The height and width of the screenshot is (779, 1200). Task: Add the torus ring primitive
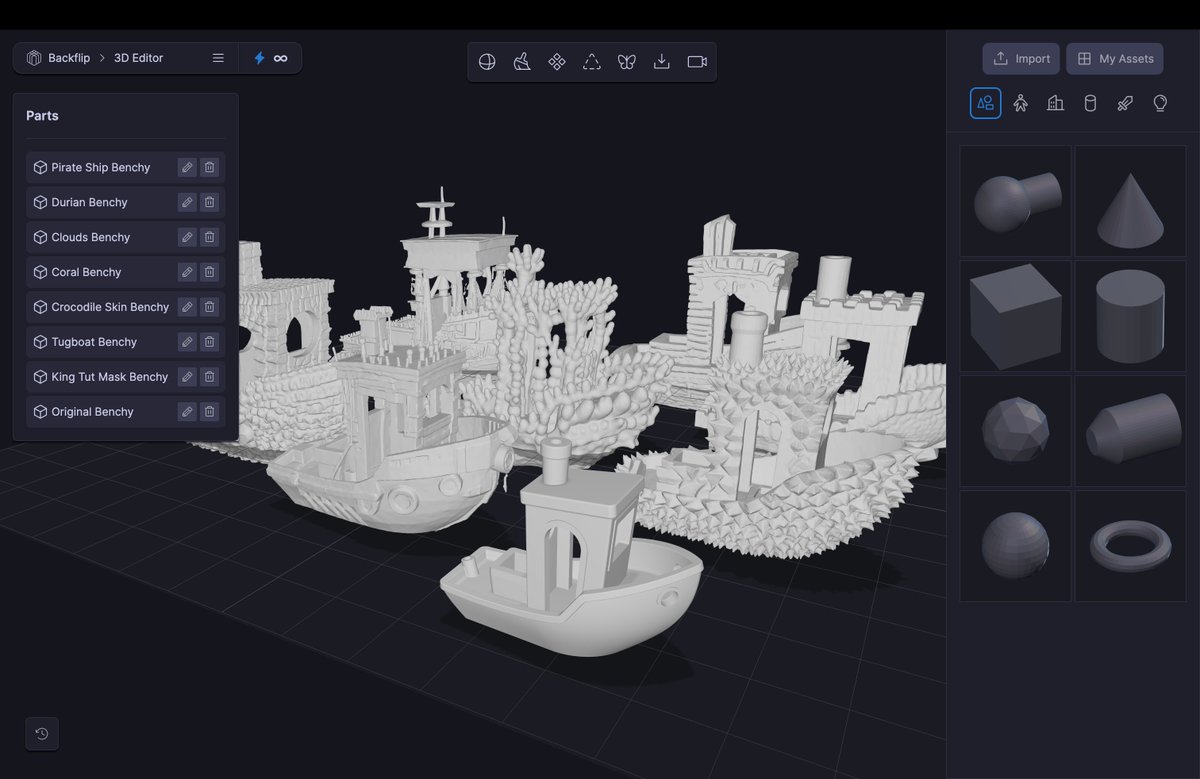pyautogui.click(x=1130, y=546)
